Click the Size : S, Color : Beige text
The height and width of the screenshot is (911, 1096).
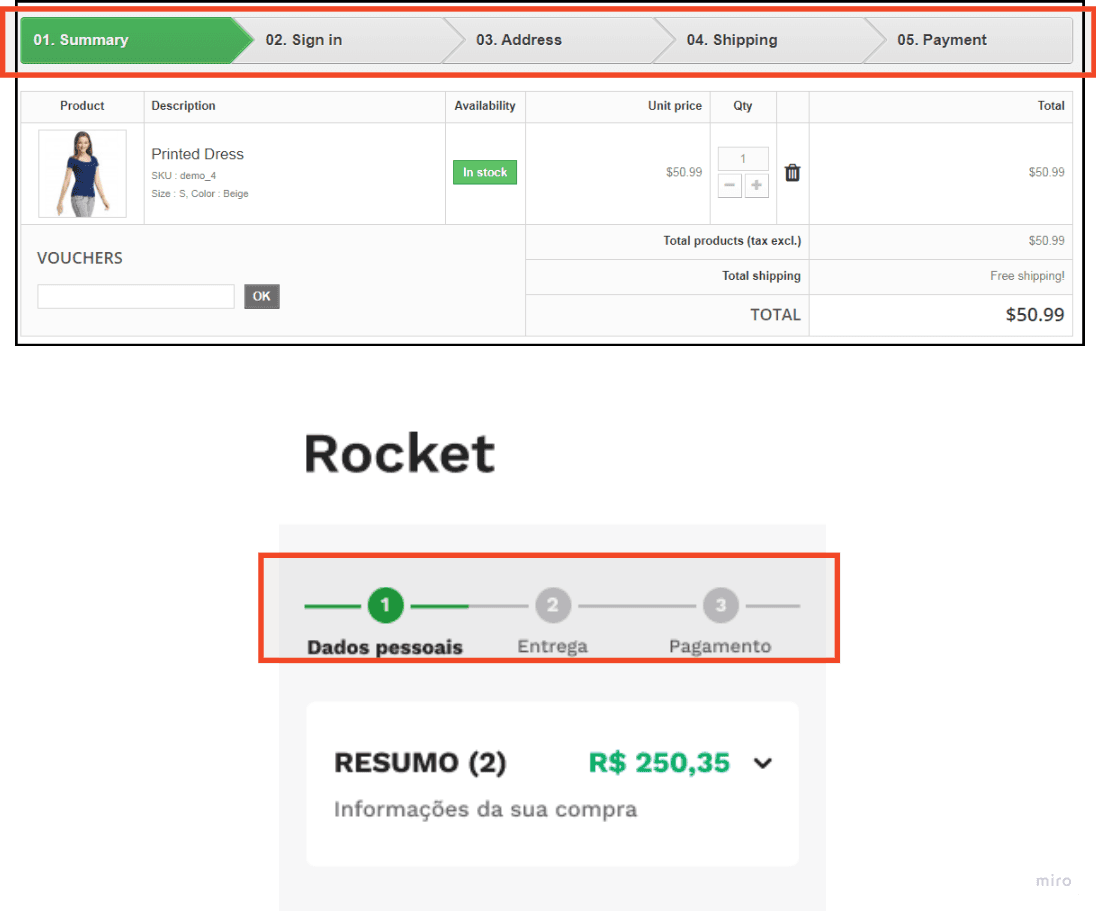(200, 194)
